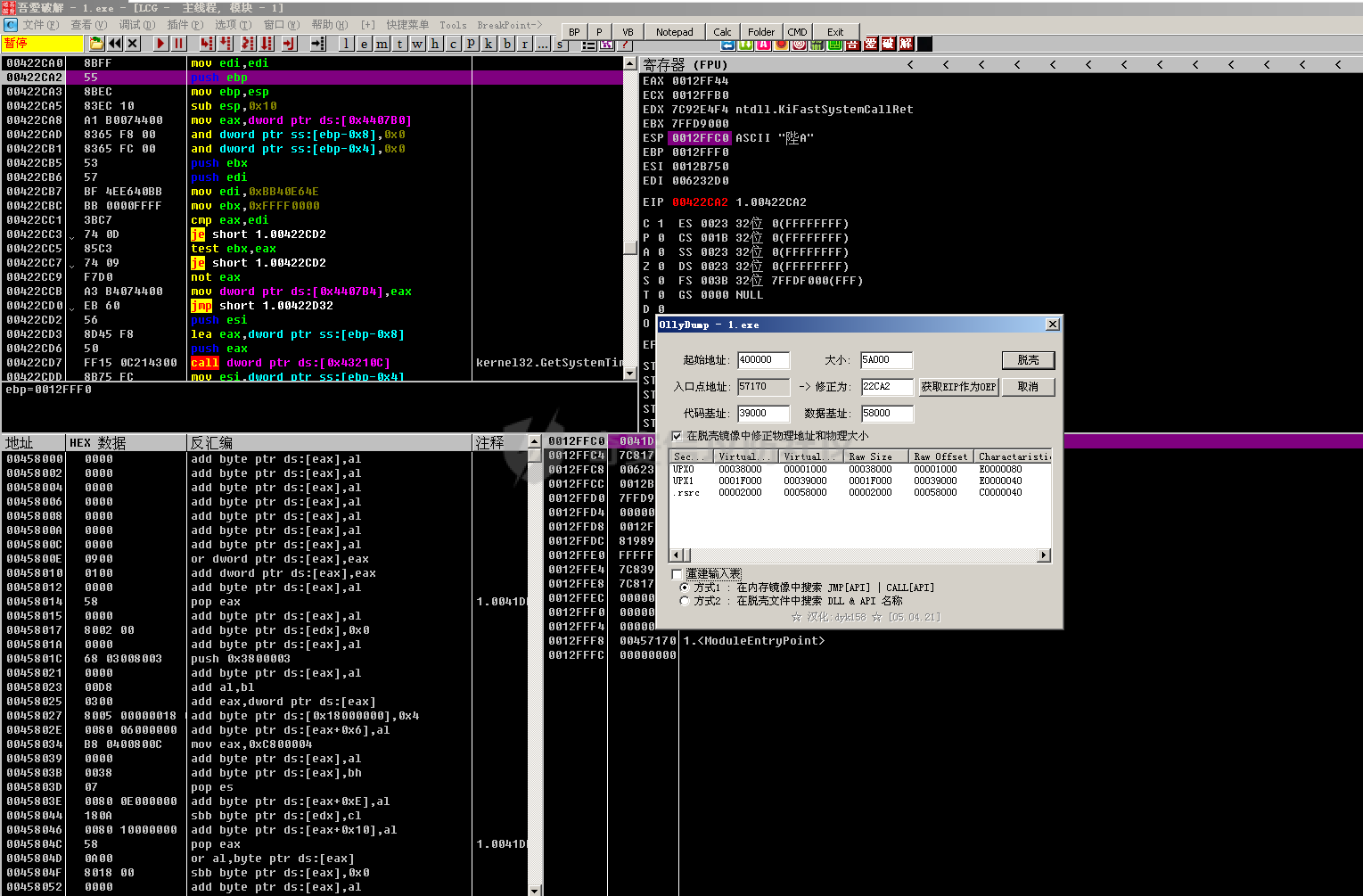Click the 代码基址 field with 39000
1363x896 pixels.
tap(764, 414)
